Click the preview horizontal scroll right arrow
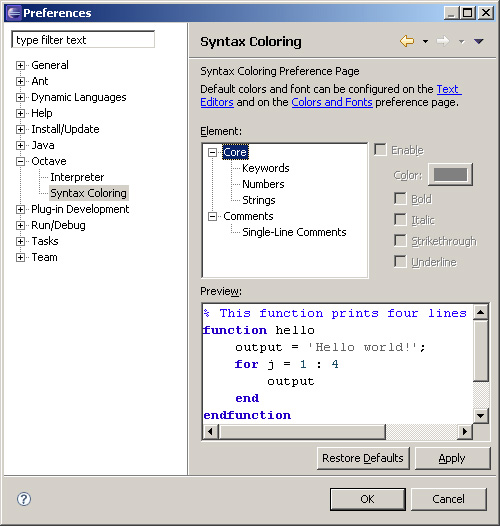 [x=465, y=431]
